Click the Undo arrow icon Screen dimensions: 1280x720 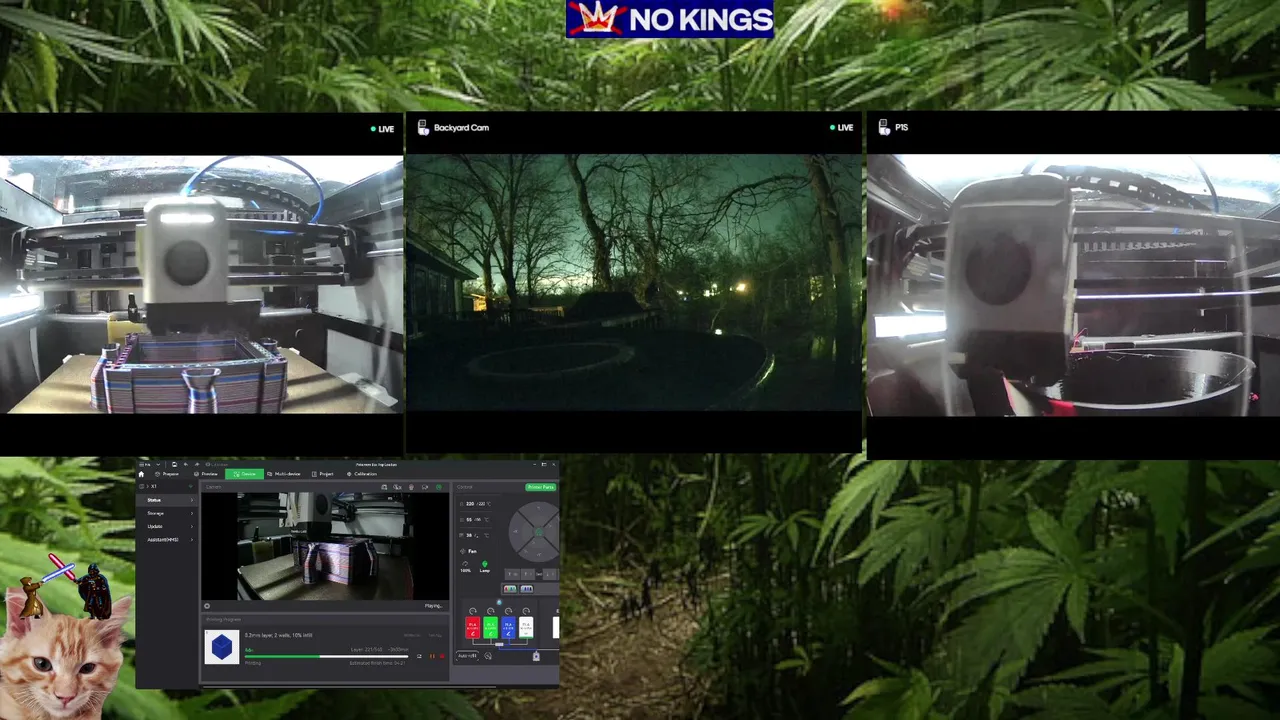click(186, 464)
